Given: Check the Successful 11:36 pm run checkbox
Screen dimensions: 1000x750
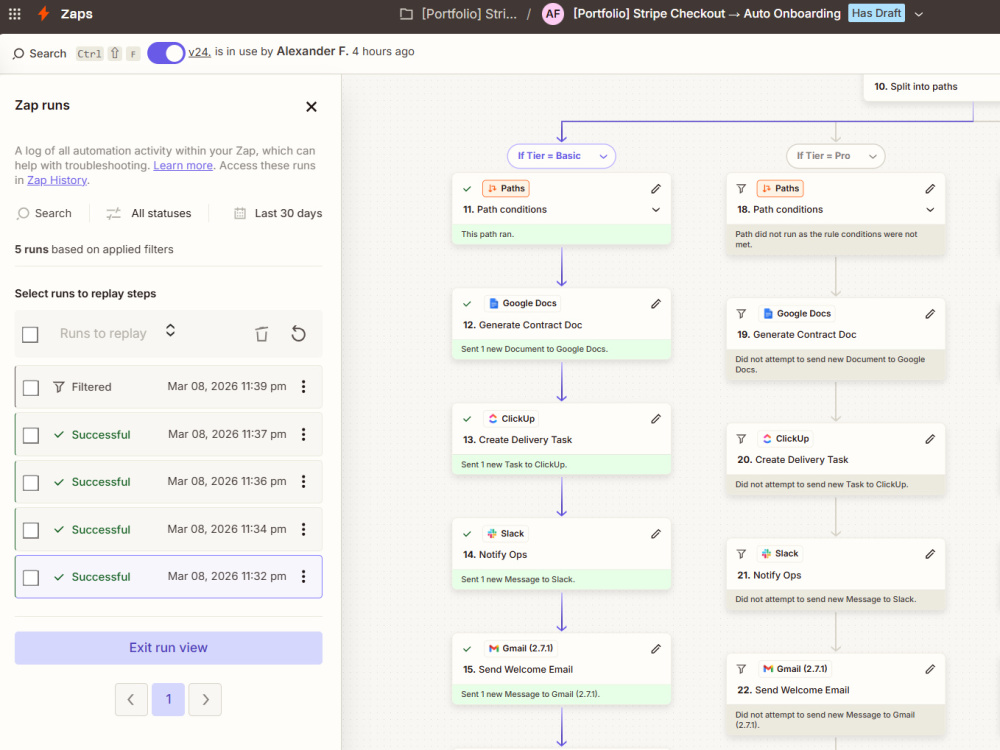Looking at the screenshot, I should (31, 482).
